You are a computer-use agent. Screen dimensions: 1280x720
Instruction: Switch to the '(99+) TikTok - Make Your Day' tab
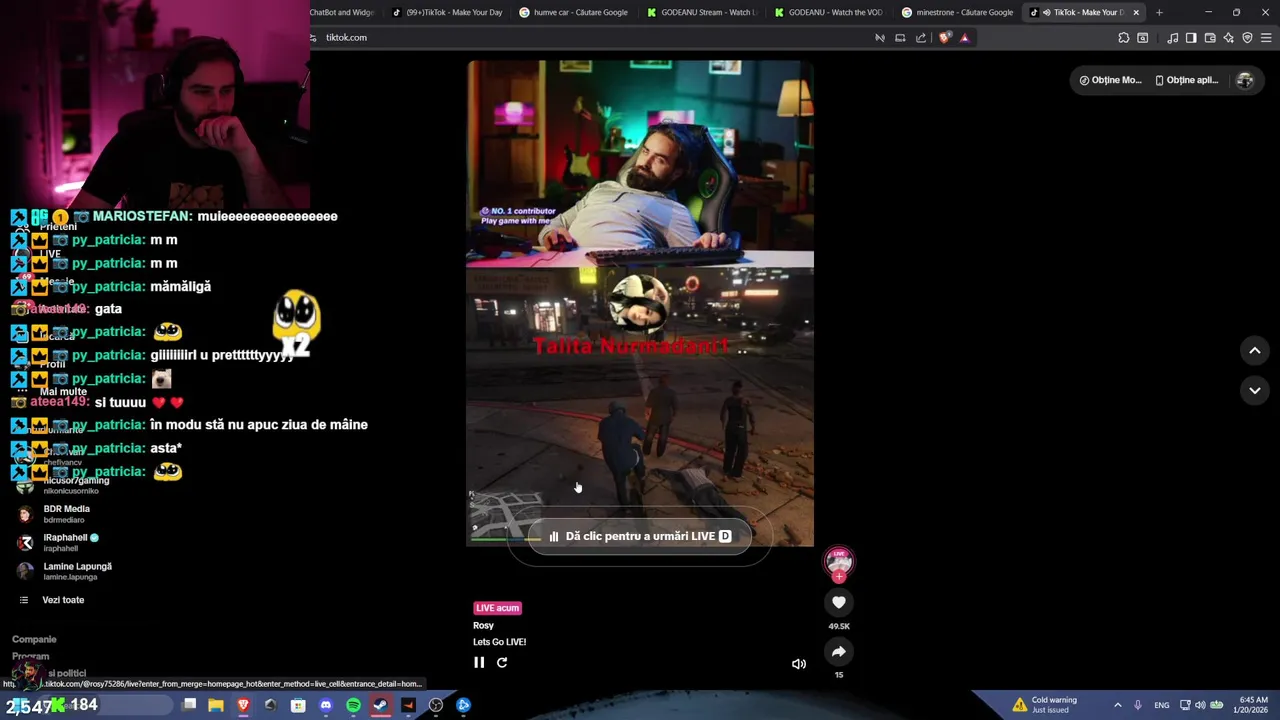pos(446,12)
